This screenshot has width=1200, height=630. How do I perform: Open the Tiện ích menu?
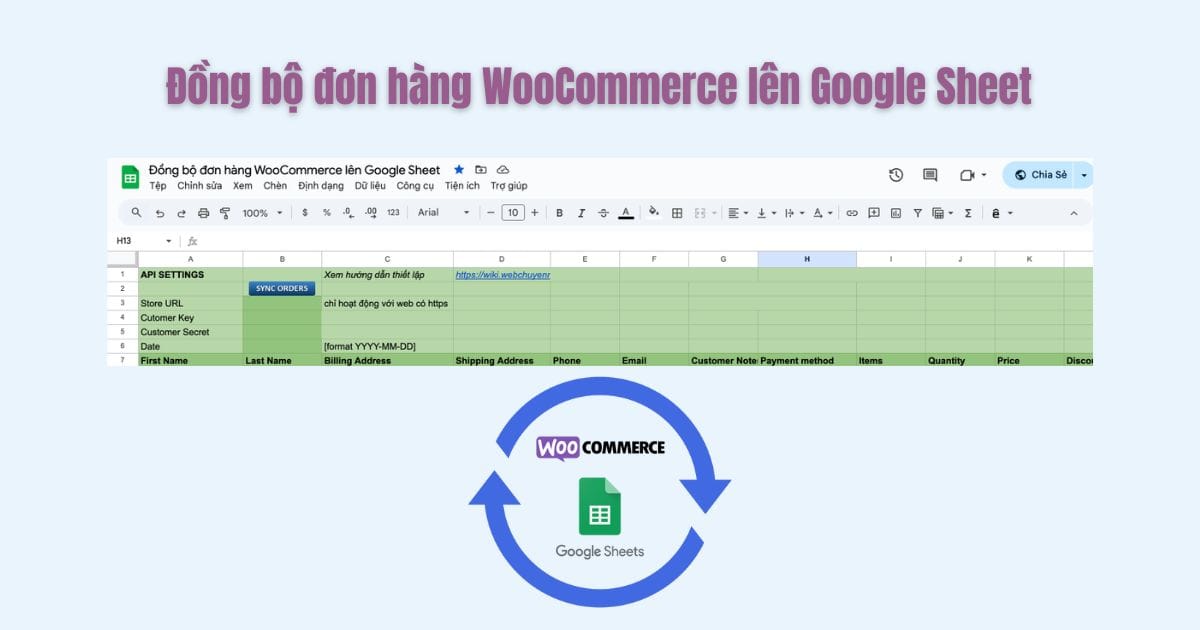click(461, 186)
